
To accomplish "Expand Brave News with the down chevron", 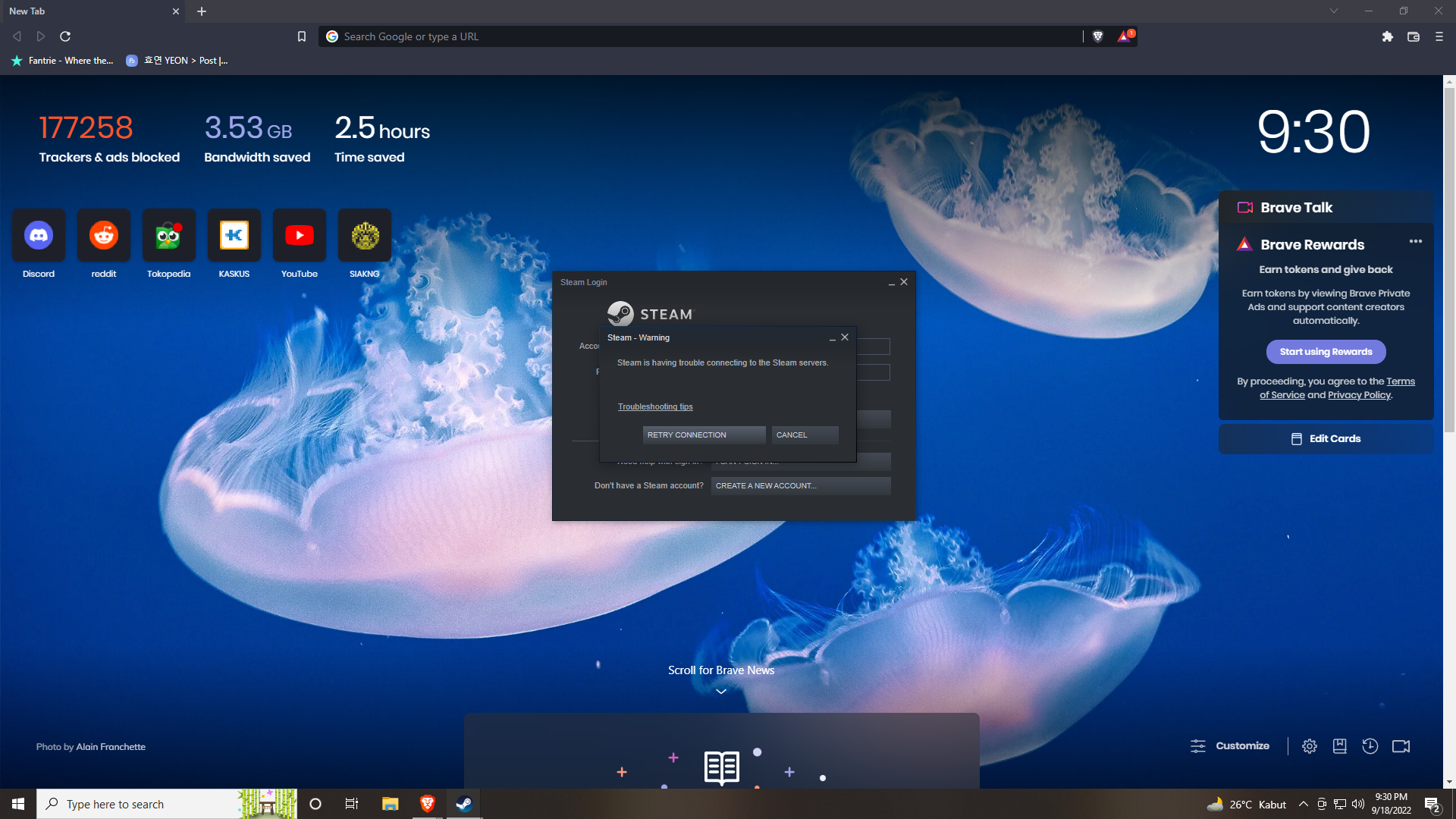I will point(721,692).
